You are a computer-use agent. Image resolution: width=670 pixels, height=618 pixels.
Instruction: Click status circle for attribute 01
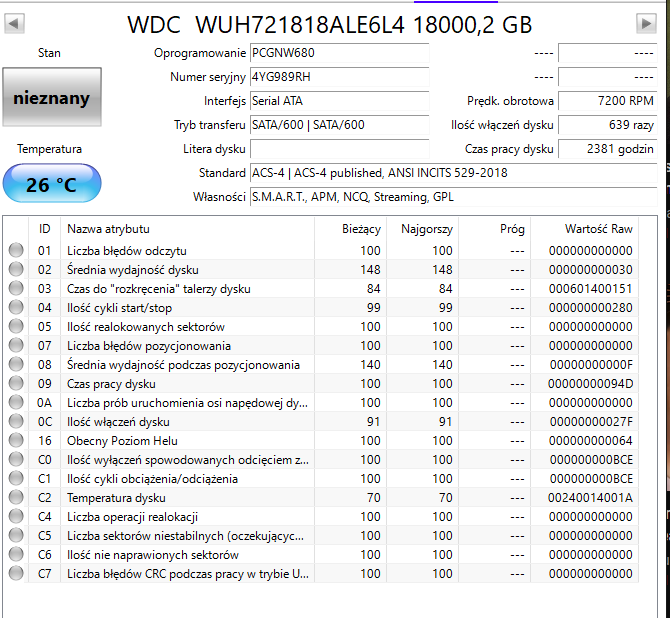click(16, 250)
